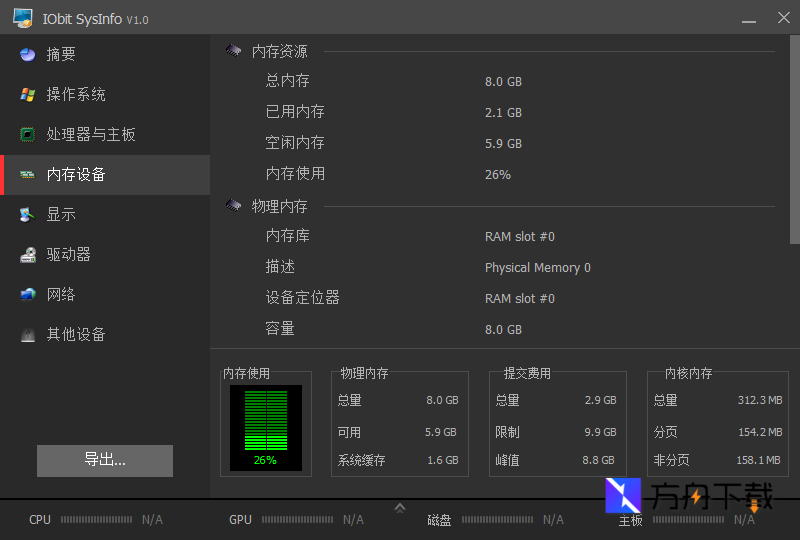Click the pie chart icon beside 摘要

[28, 54]
